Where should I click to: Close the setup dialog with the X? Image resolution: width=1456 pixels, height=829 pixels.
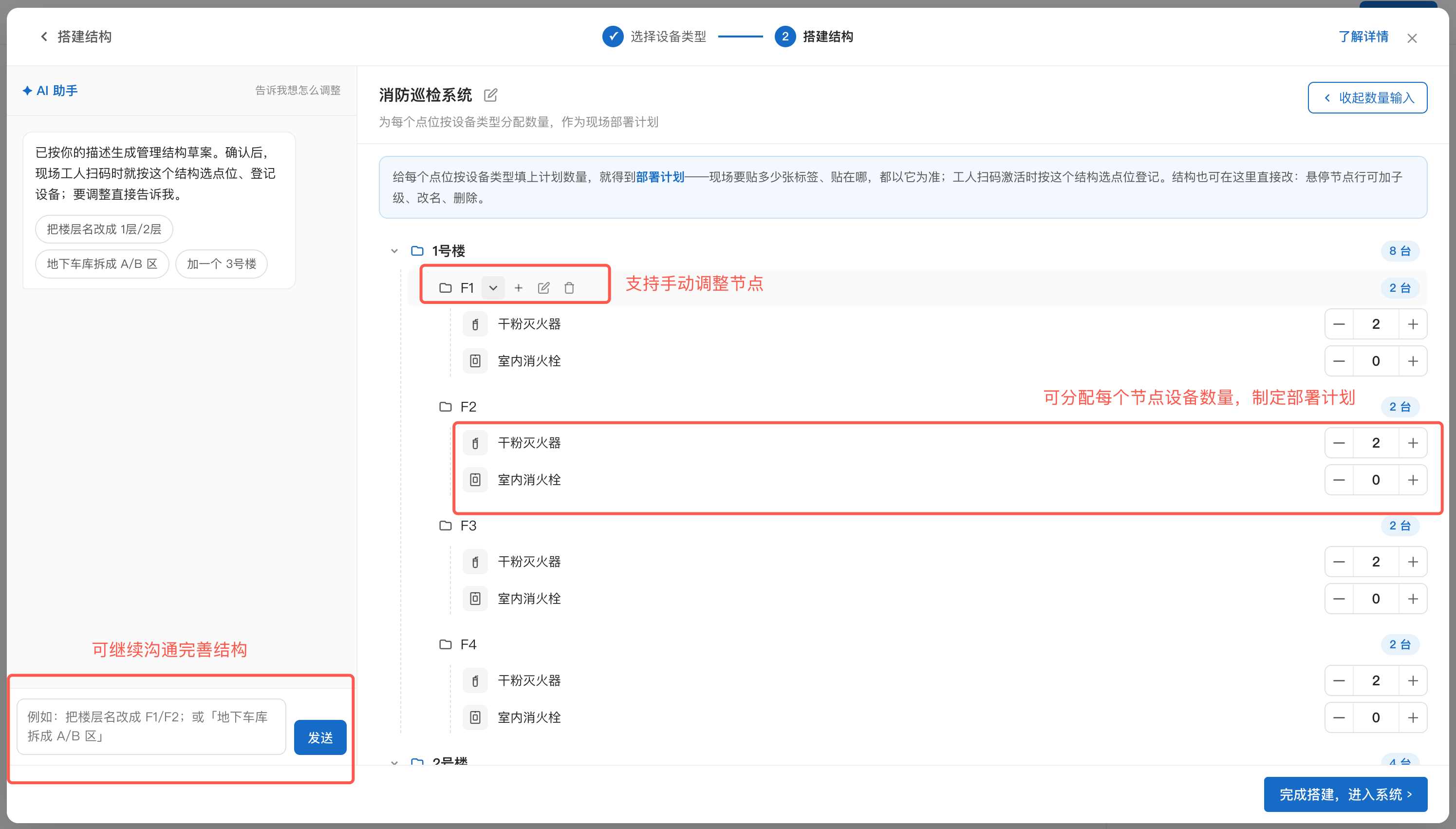point(1412,38)
